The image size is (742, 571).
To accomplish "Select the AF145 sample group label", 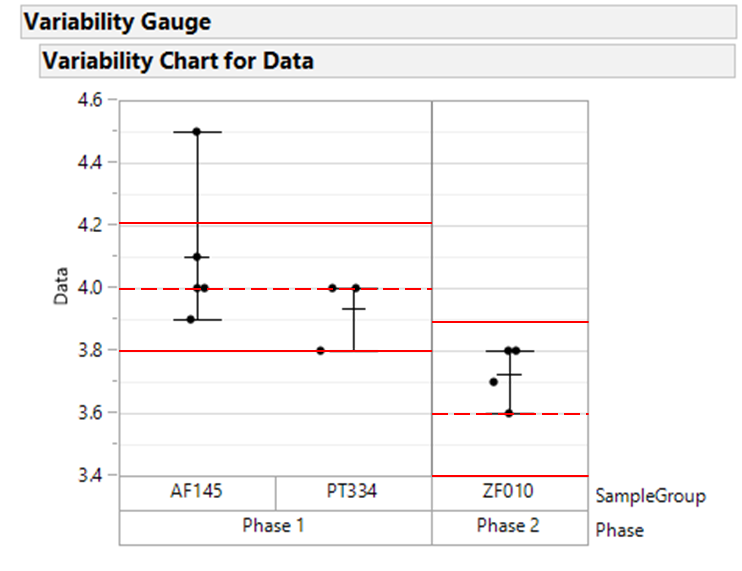I will coord(197,493).
